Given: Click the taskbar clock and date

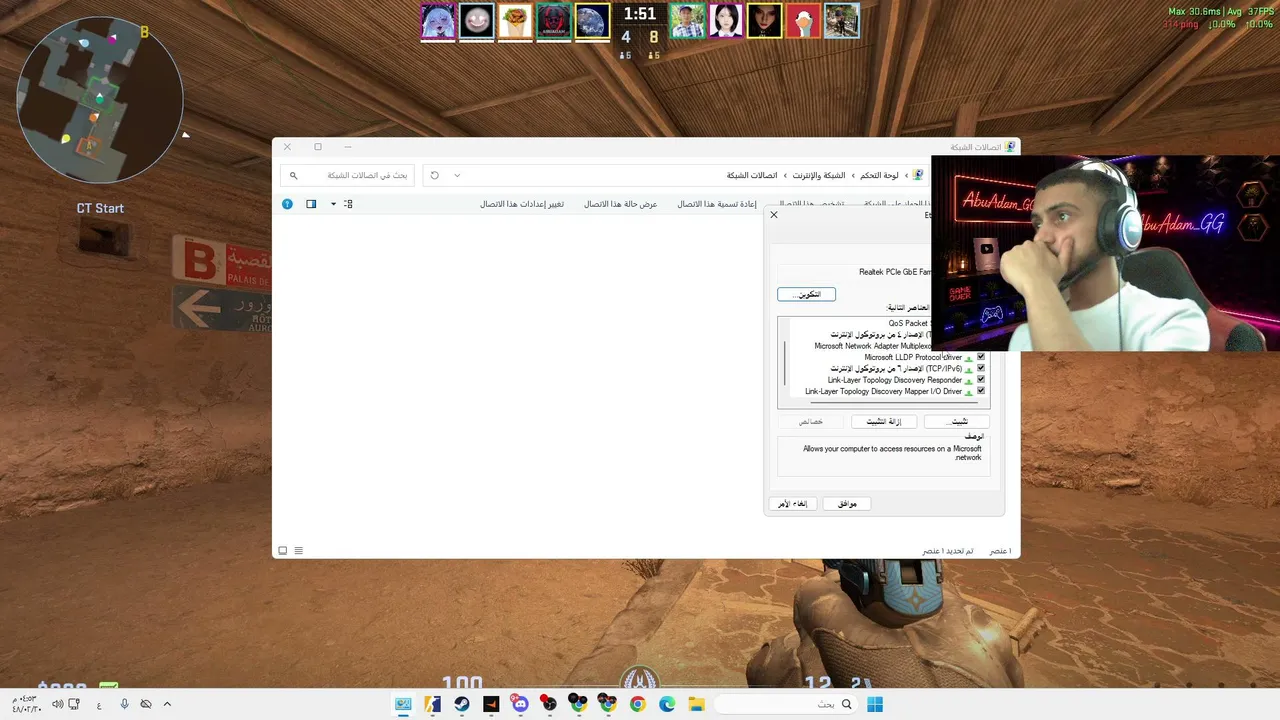Looking at the screenshot, I should tap(25, 704).
